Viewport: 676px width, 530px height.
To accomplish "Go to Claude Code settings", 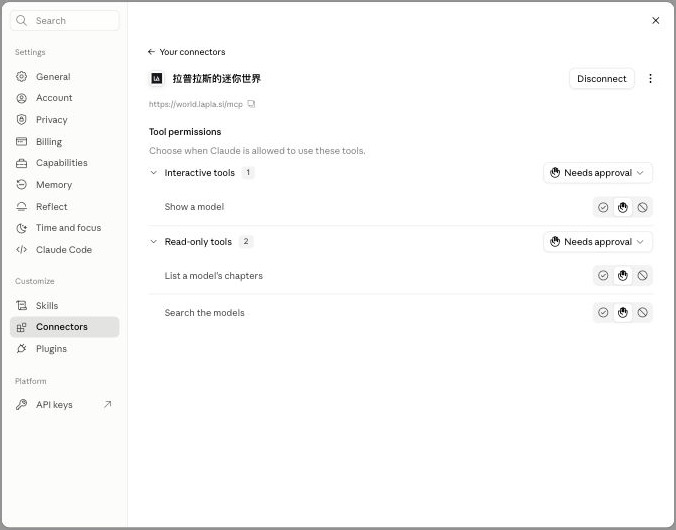I will coord(65,249).
